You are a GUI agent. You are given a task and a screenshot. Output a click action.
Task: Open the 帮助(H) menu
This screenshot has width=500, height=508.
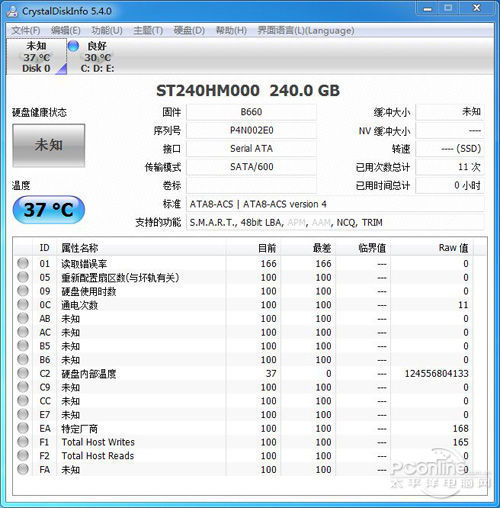point(231,31)
